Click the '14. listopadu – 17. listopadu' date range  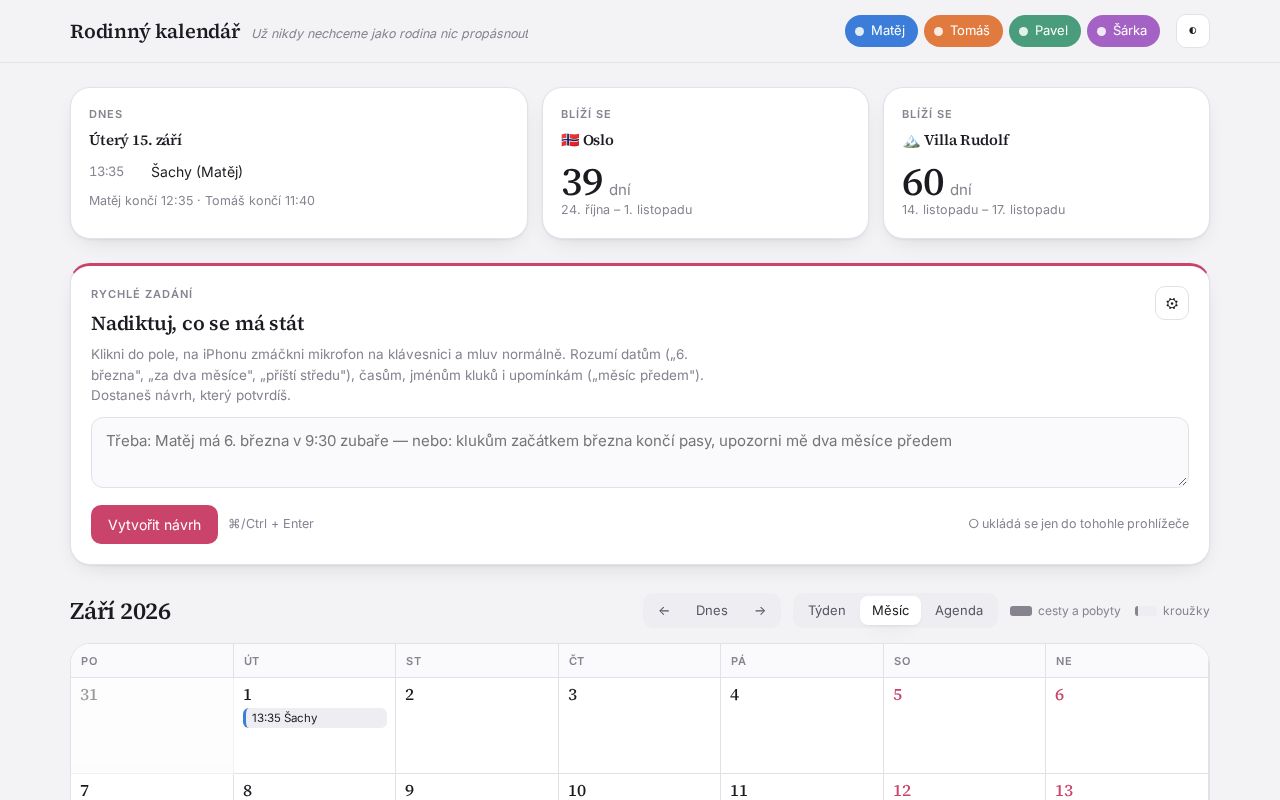pos(984,210)
